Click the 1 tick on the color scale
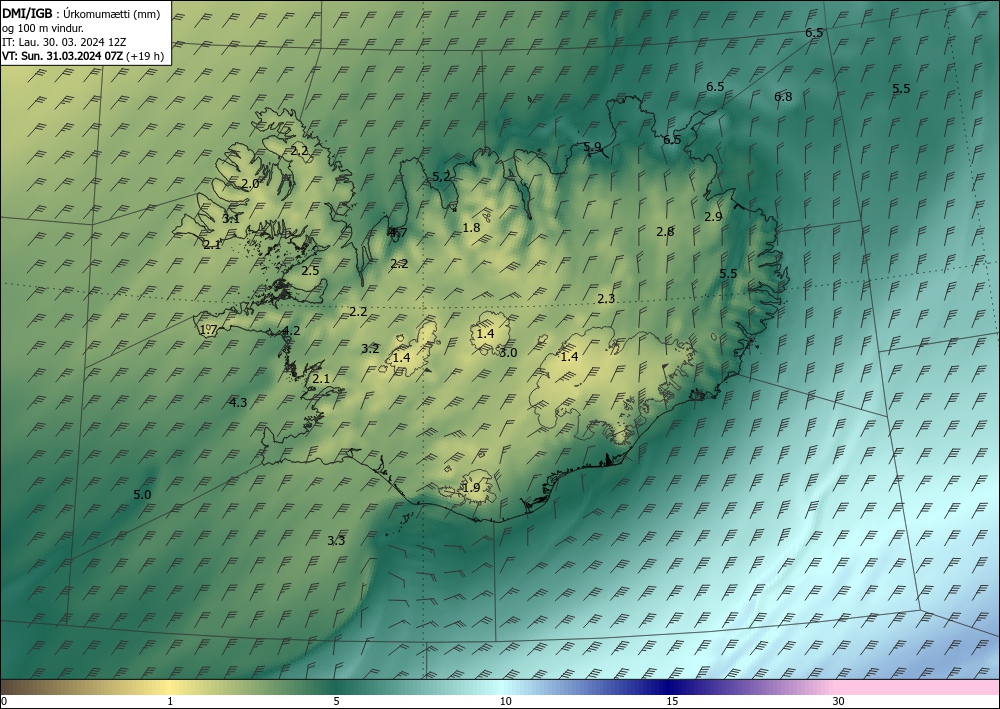 (170, 702)
